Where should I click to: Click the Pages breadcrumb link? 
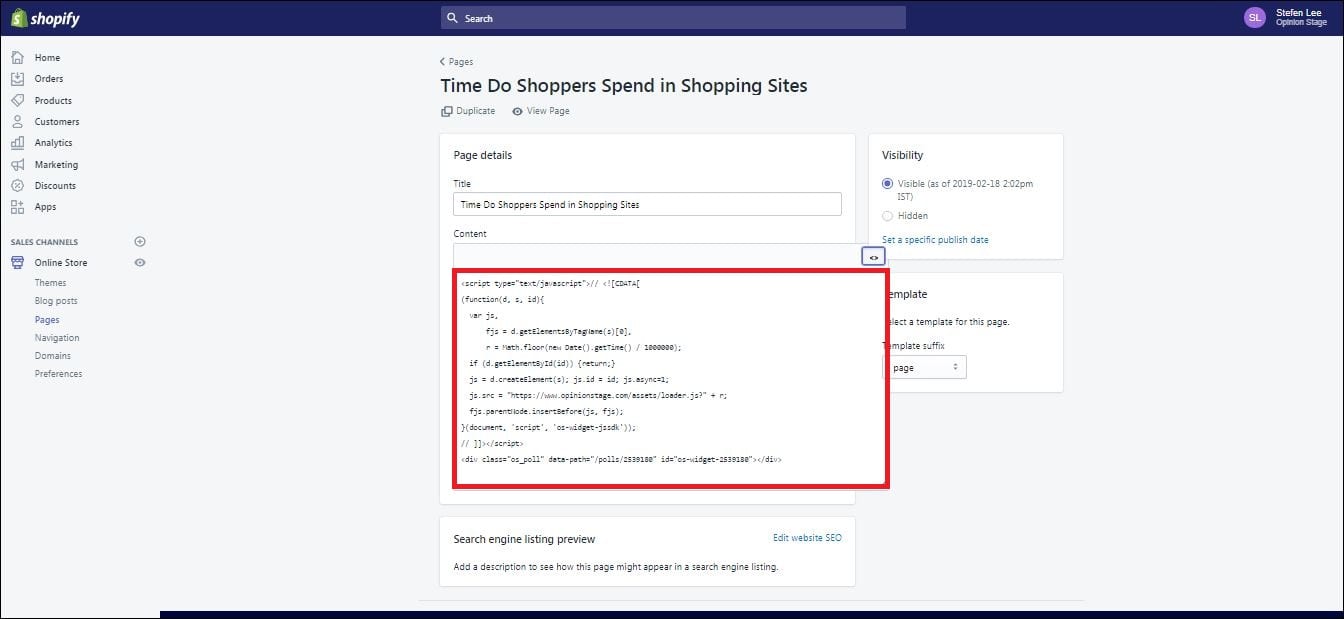point(461,62)
